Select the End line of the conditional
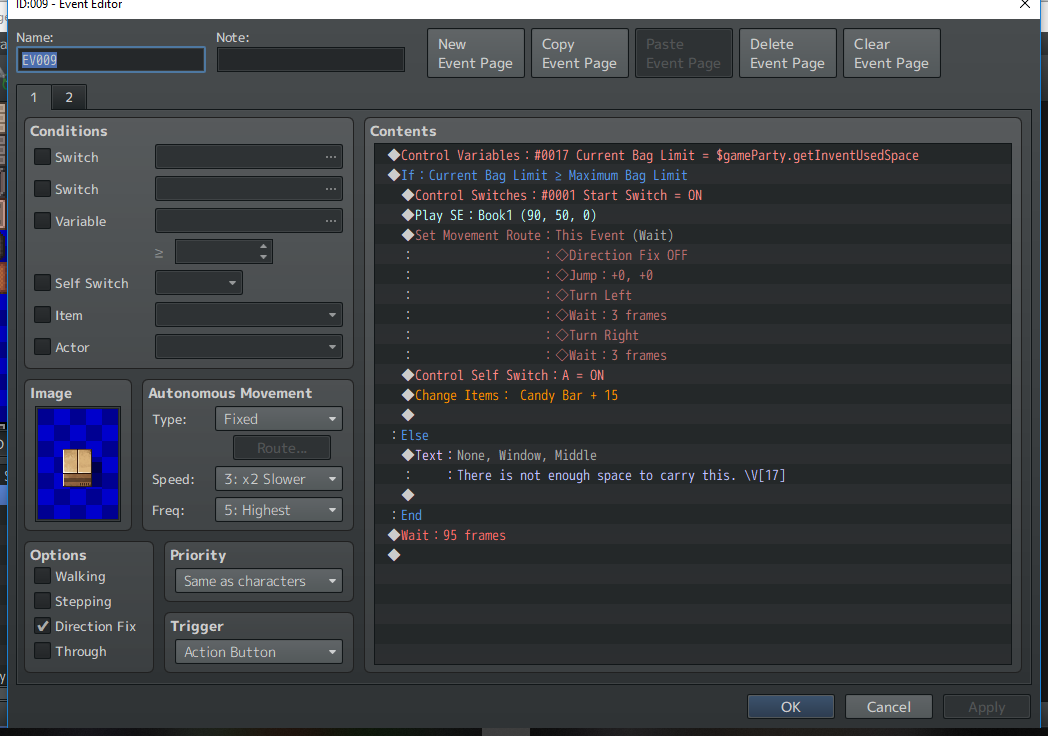The image size is (1048, 736). (693, 515)
